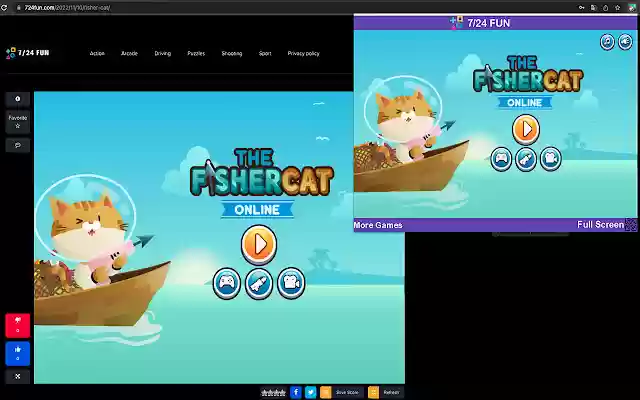Viewport: 640px width, 400px height.
Task: Click the video camera icon on the main page game
Action: click(x=291, y=283)
